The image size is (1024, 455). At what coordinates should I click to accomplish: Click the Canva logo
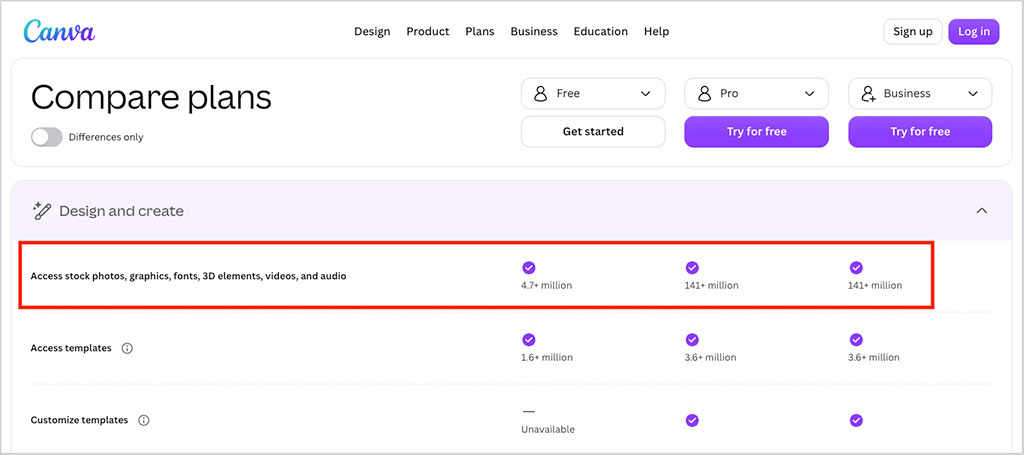59,31
